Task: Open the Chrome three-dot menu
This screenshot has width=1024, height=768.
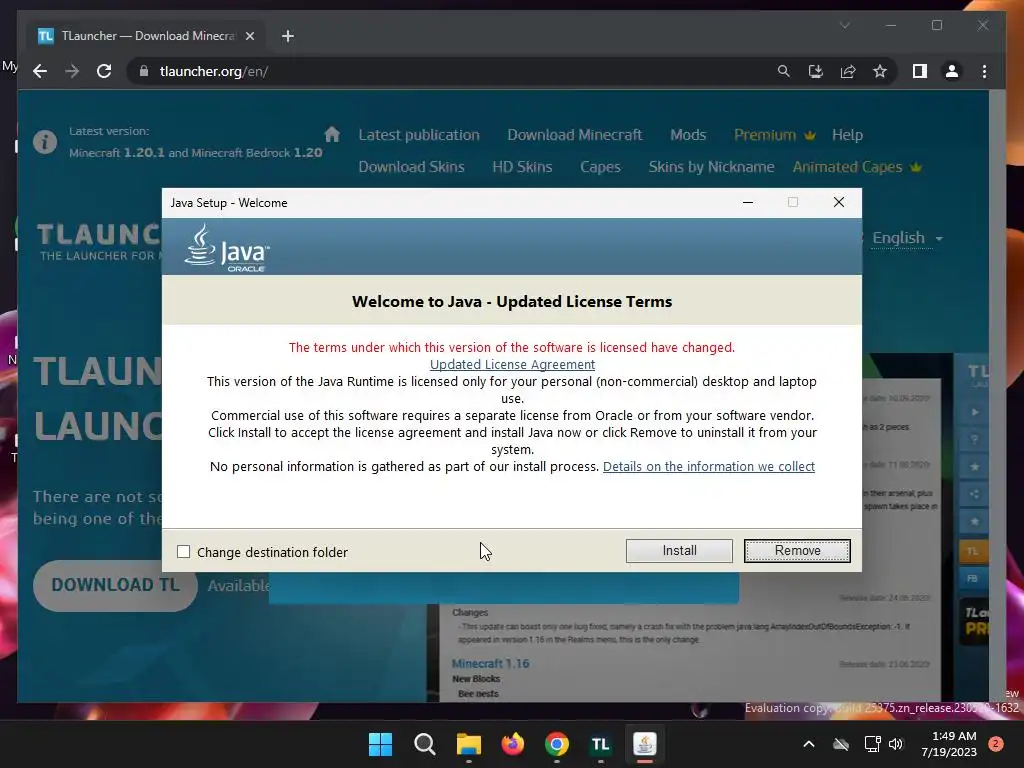Action: 984,71
